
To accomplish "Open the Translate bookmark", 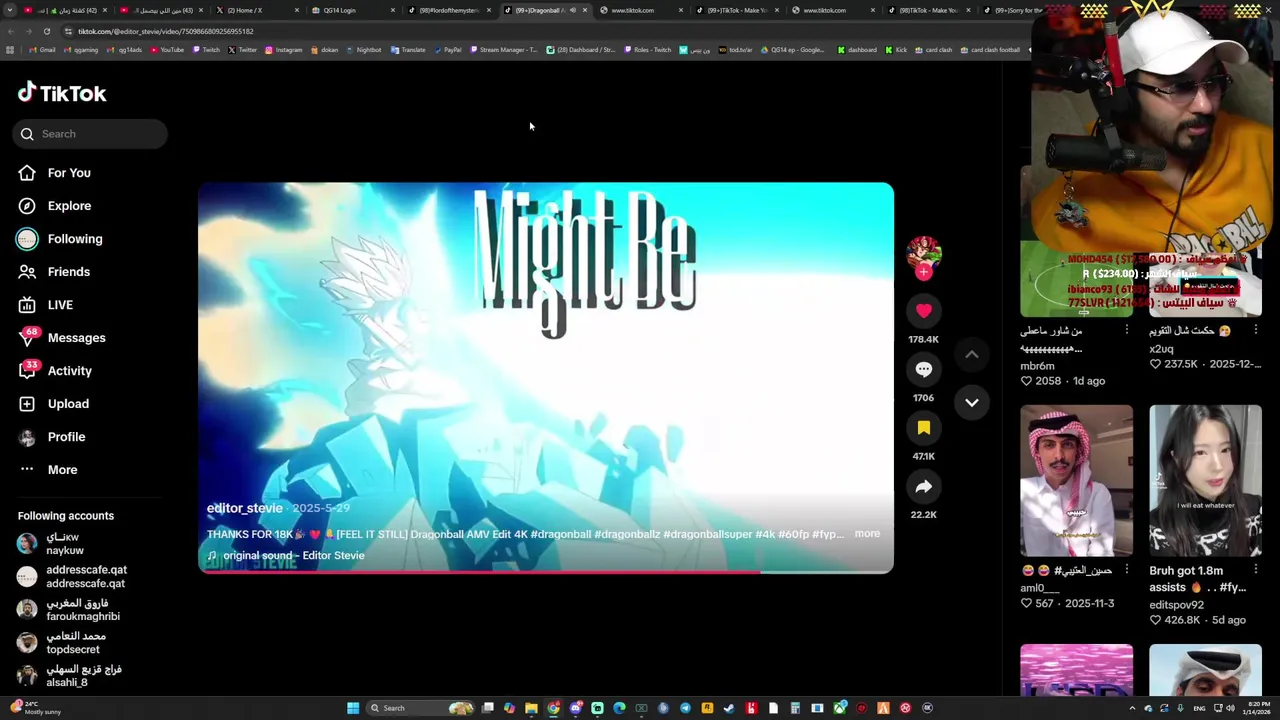I will 408,50.
